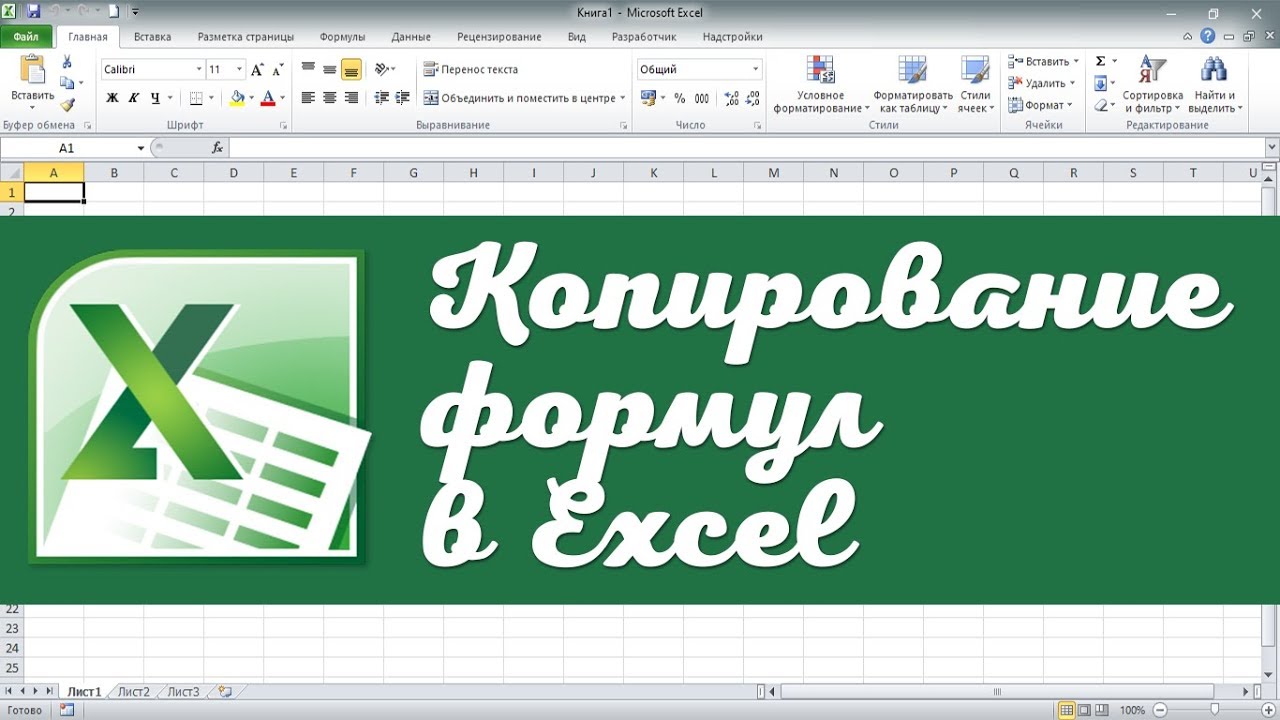
Task: Click the insert function fx icon
Action: click(217, 147)
